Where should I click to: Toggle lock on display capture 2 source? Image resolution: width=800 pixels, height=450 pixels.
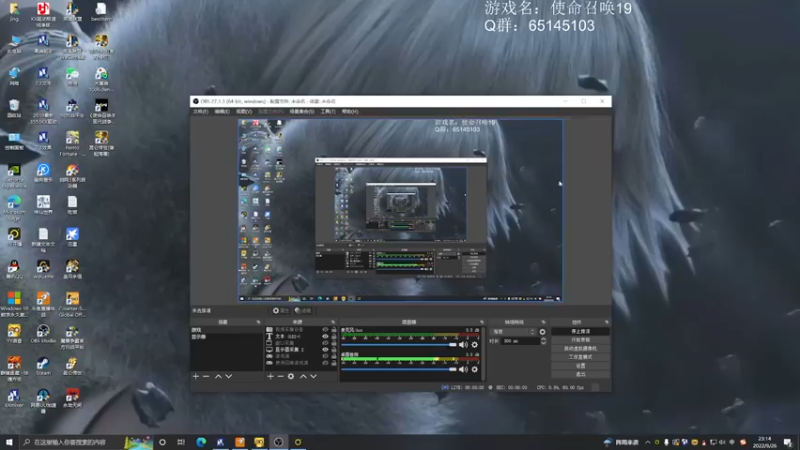pos(334,349)
